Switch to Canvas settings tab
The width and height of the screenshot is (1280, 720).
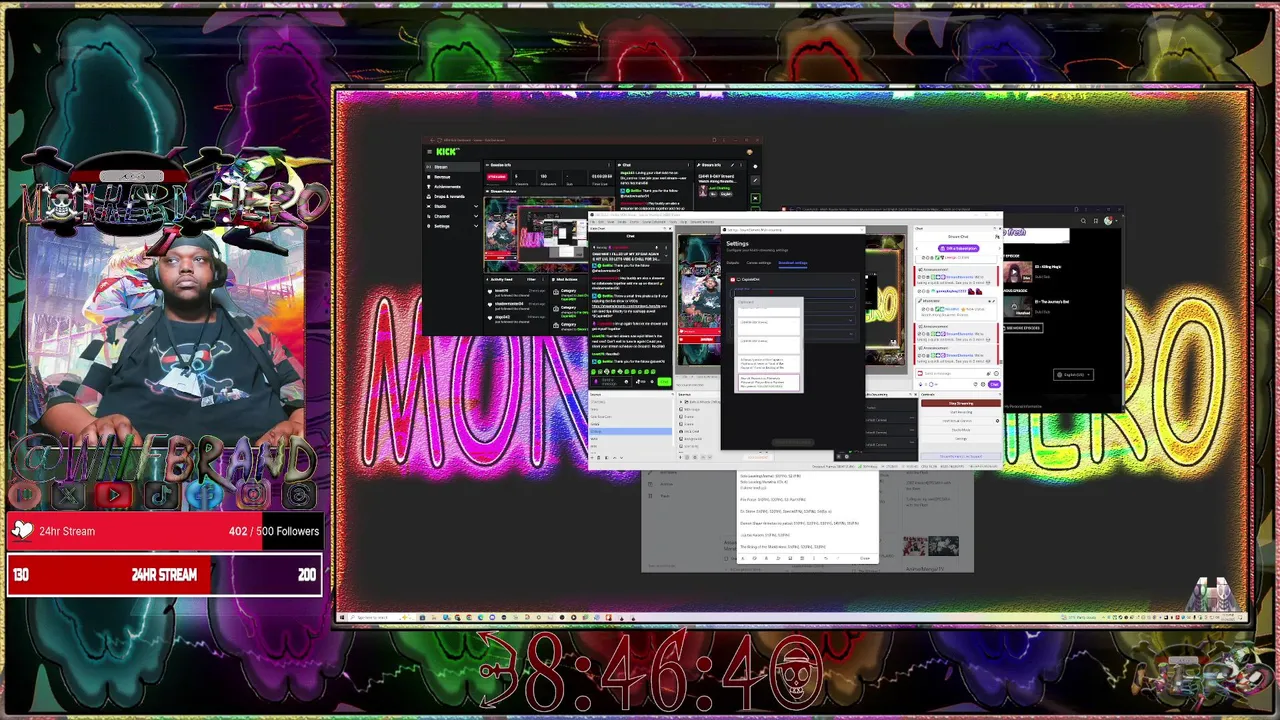[x=759, y=263]
